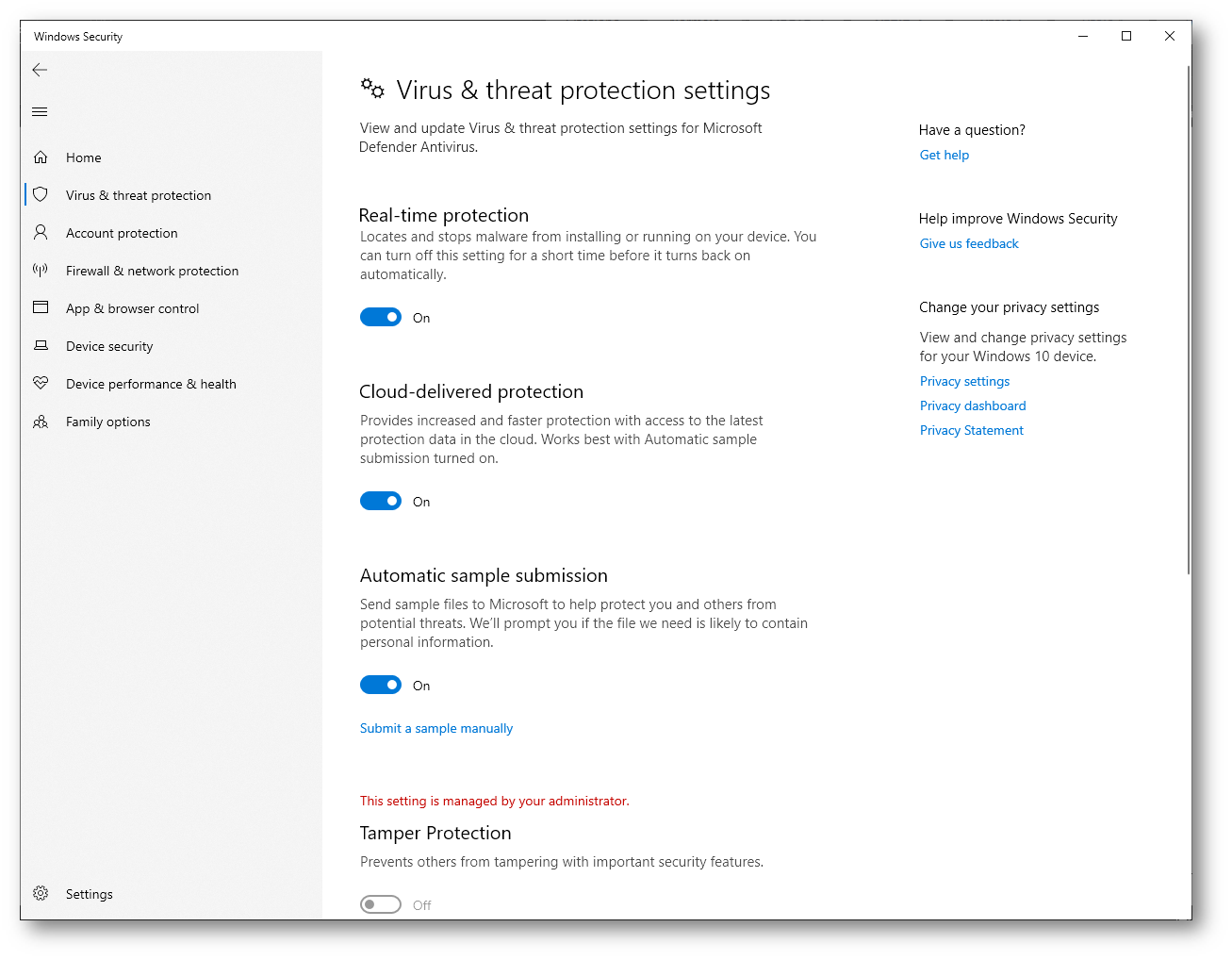
Task: Click the Get help link
Action: click(x=945, y=155)
